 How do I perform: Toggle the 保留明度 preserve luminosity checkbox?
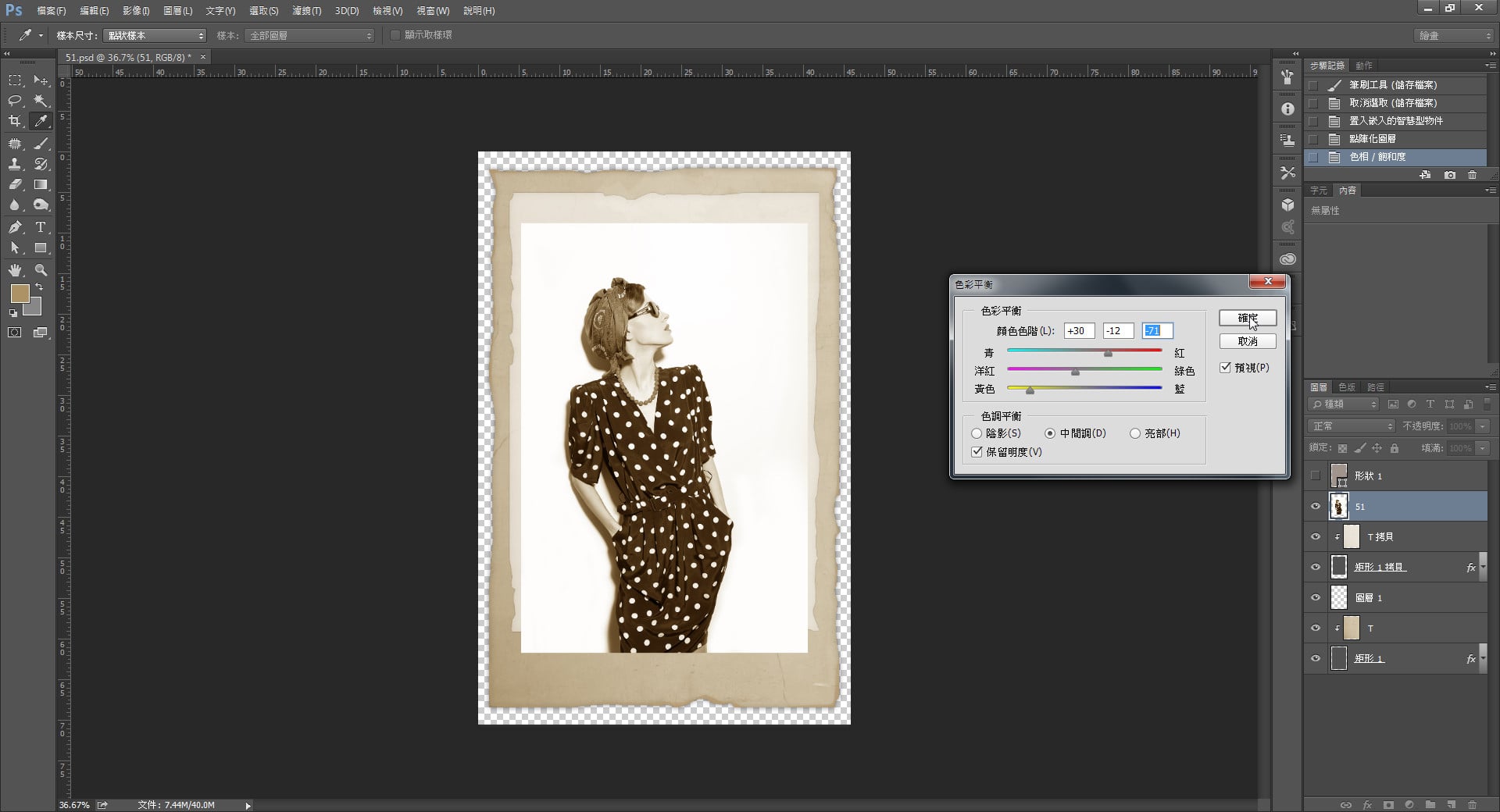click(977, 452)
